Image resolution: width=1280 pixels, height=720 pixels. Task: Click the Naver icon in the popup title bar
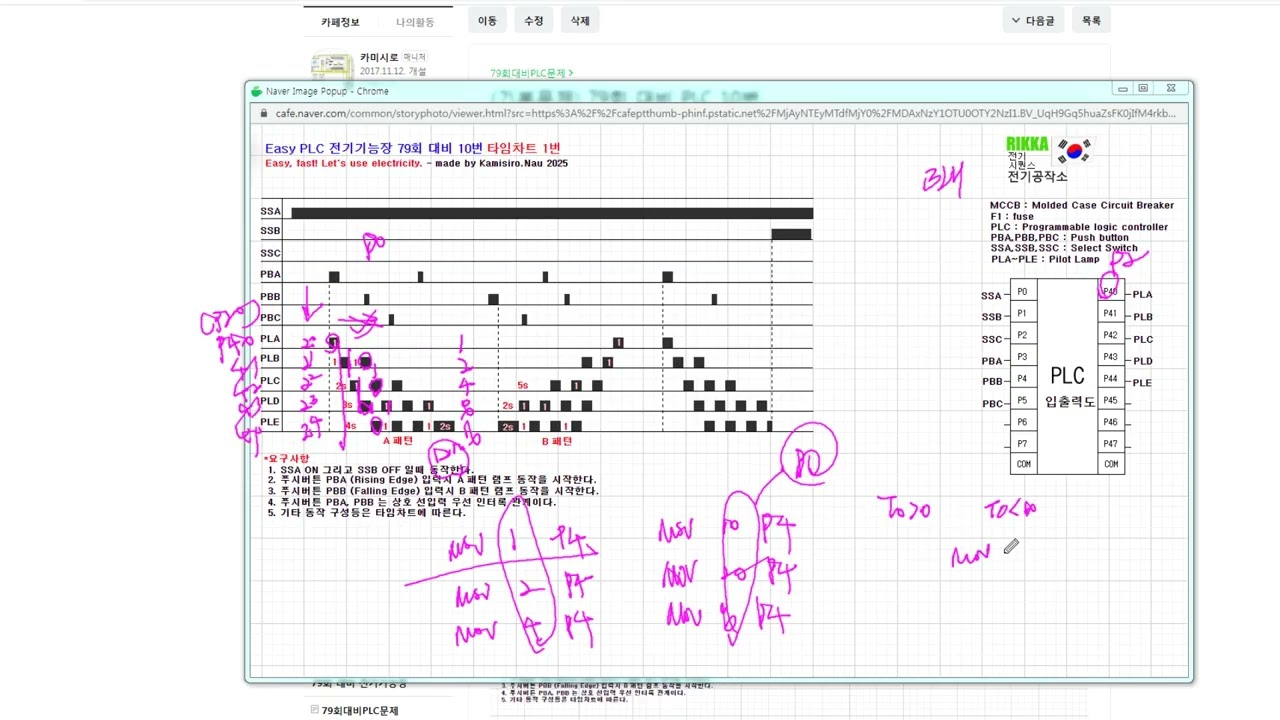(x=256, y=90)
